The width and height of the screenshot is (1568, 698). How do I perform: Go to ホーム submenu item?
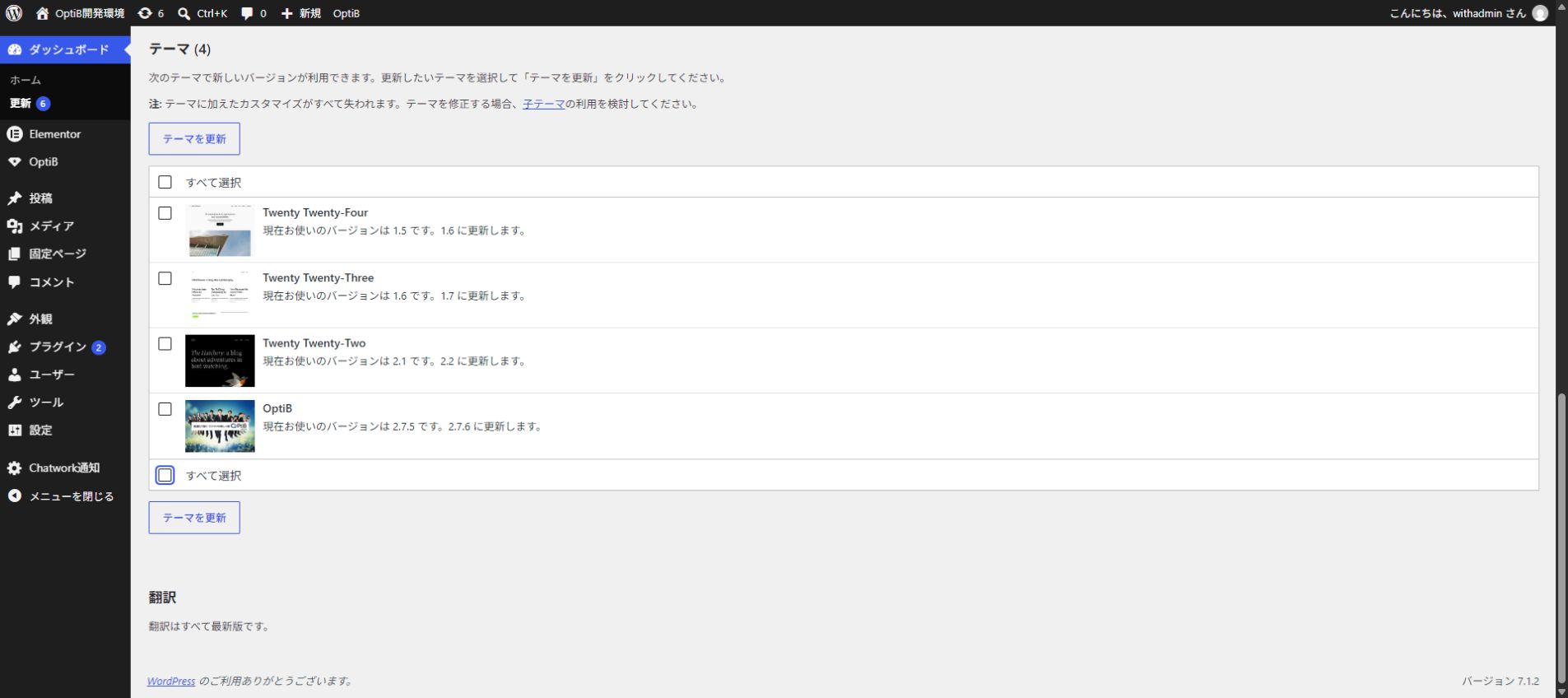26,80
